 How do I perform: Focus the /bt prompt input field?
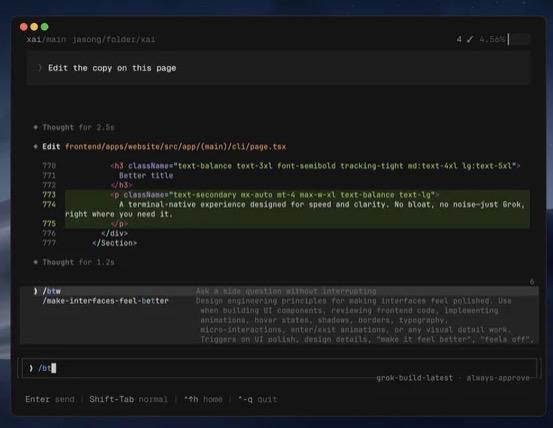pyautogui.click(x=279, y=368)
